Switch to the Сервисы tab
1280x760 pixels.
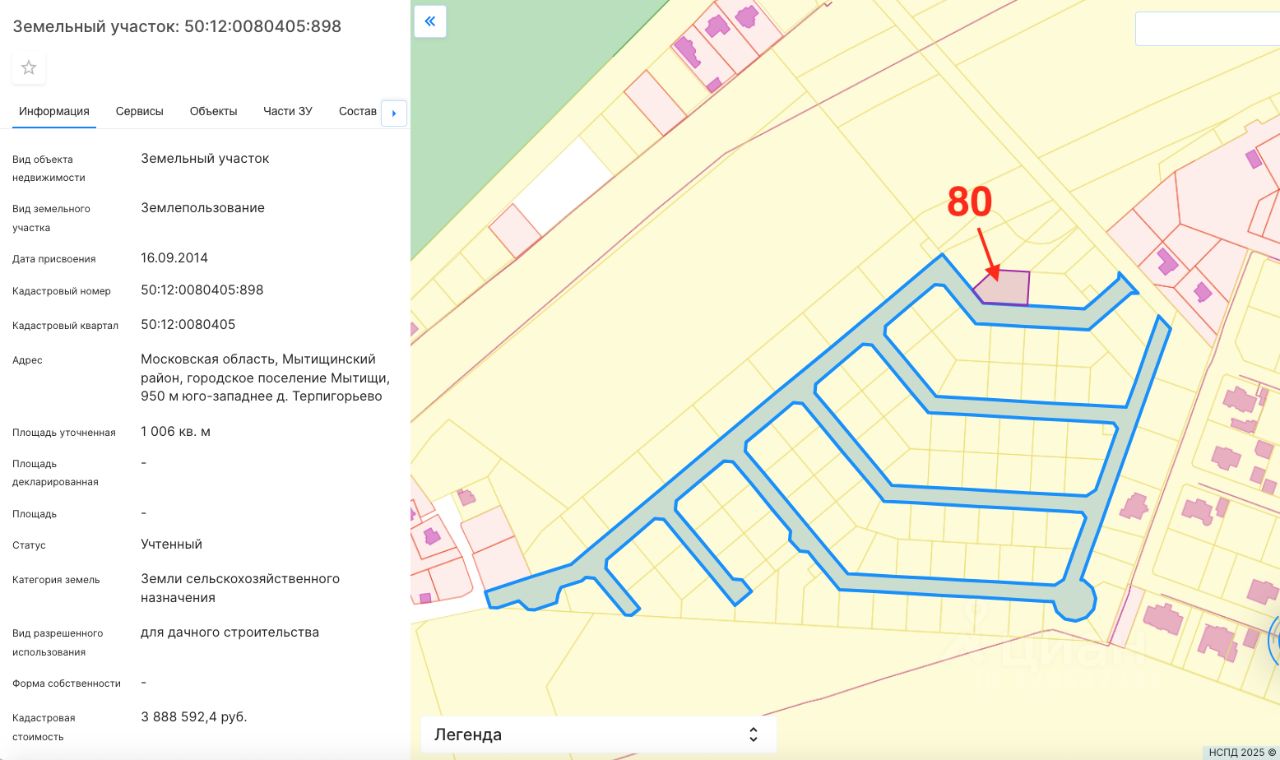(x=139, y=111)
